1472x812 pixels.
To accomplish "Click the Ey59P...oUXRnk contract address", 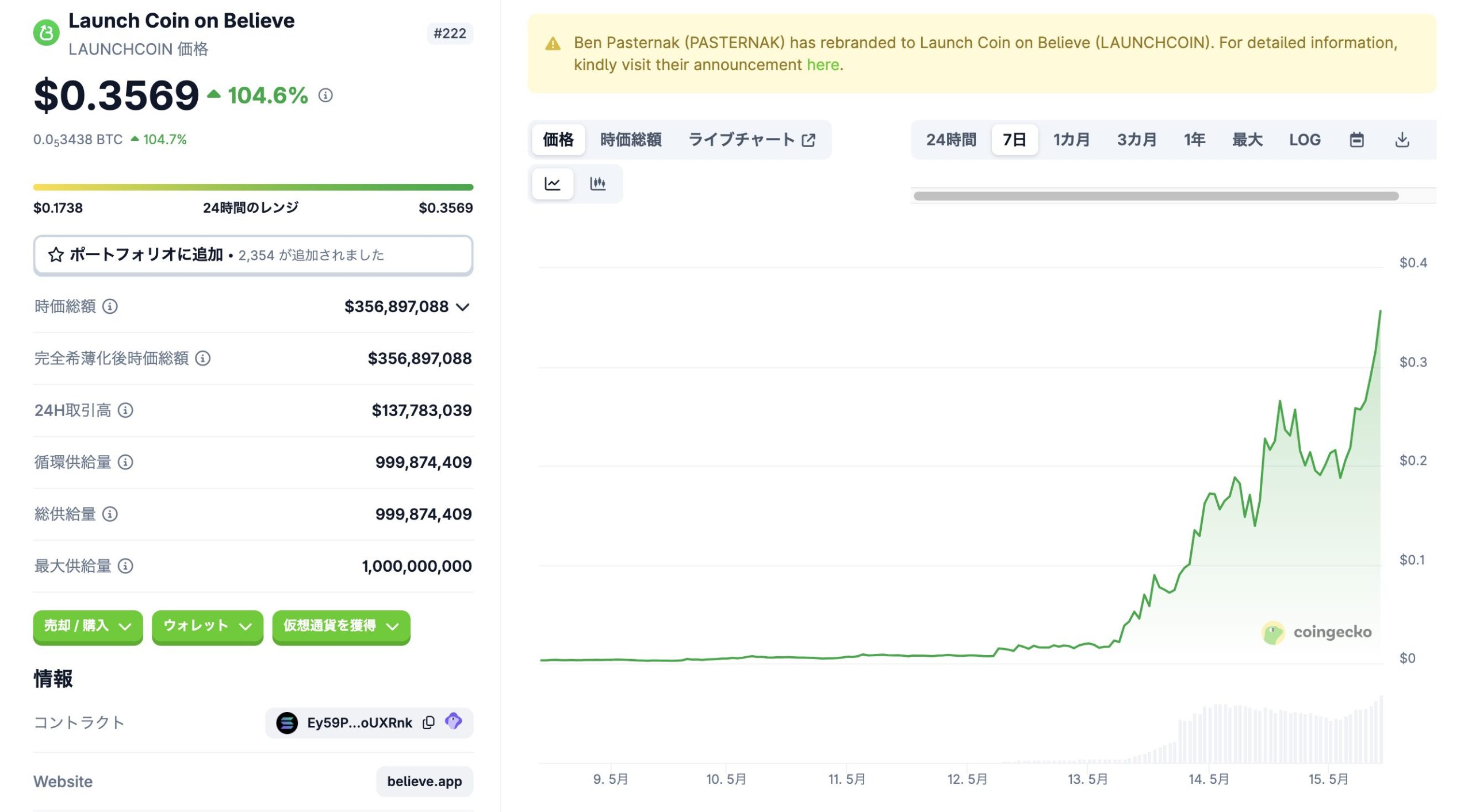I will (359, 723).
